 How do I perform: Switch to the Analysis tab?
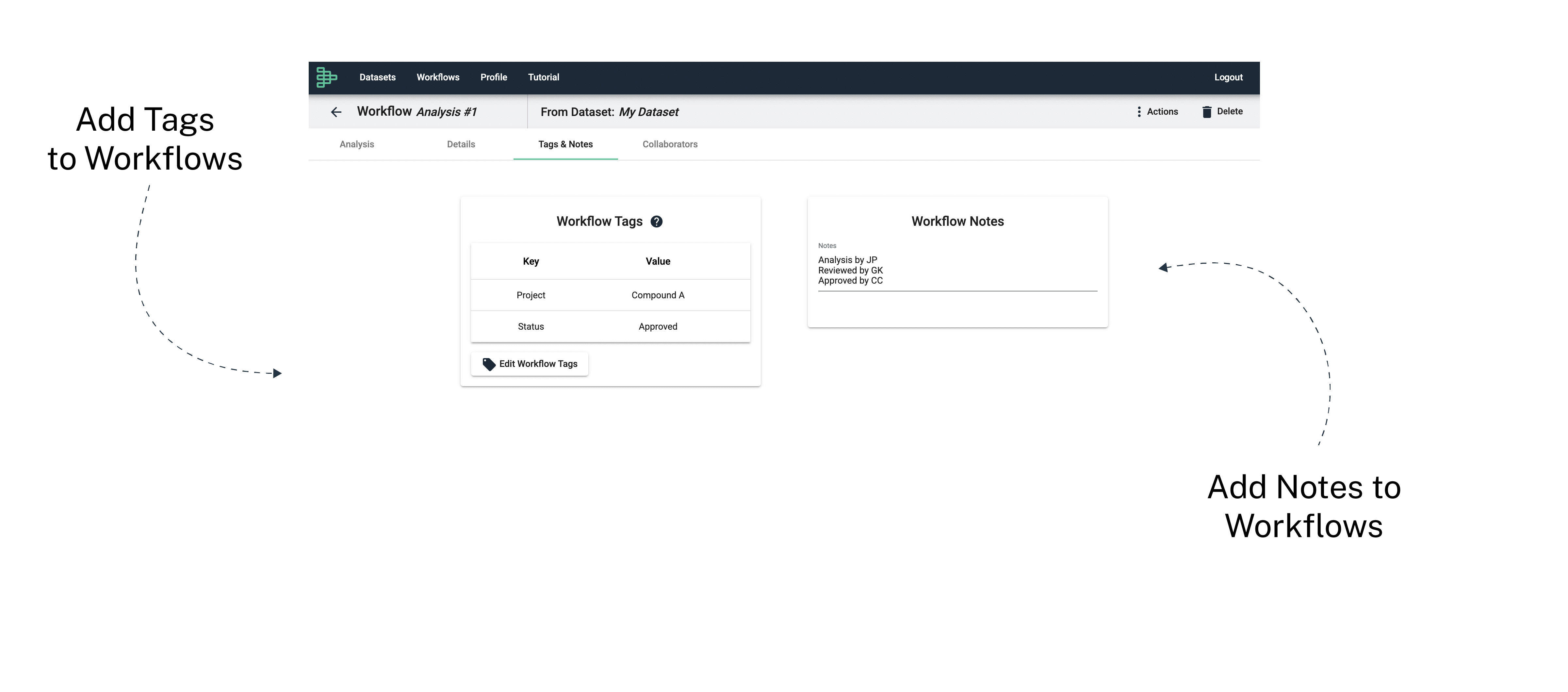coord(357,144)
